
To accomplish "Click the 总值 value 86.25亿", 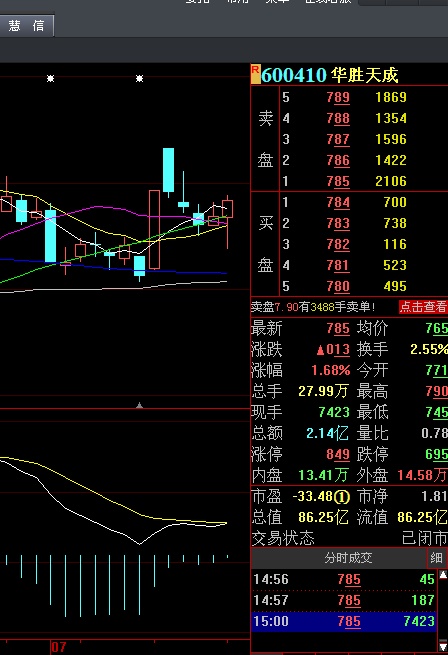I will point(323,517).
